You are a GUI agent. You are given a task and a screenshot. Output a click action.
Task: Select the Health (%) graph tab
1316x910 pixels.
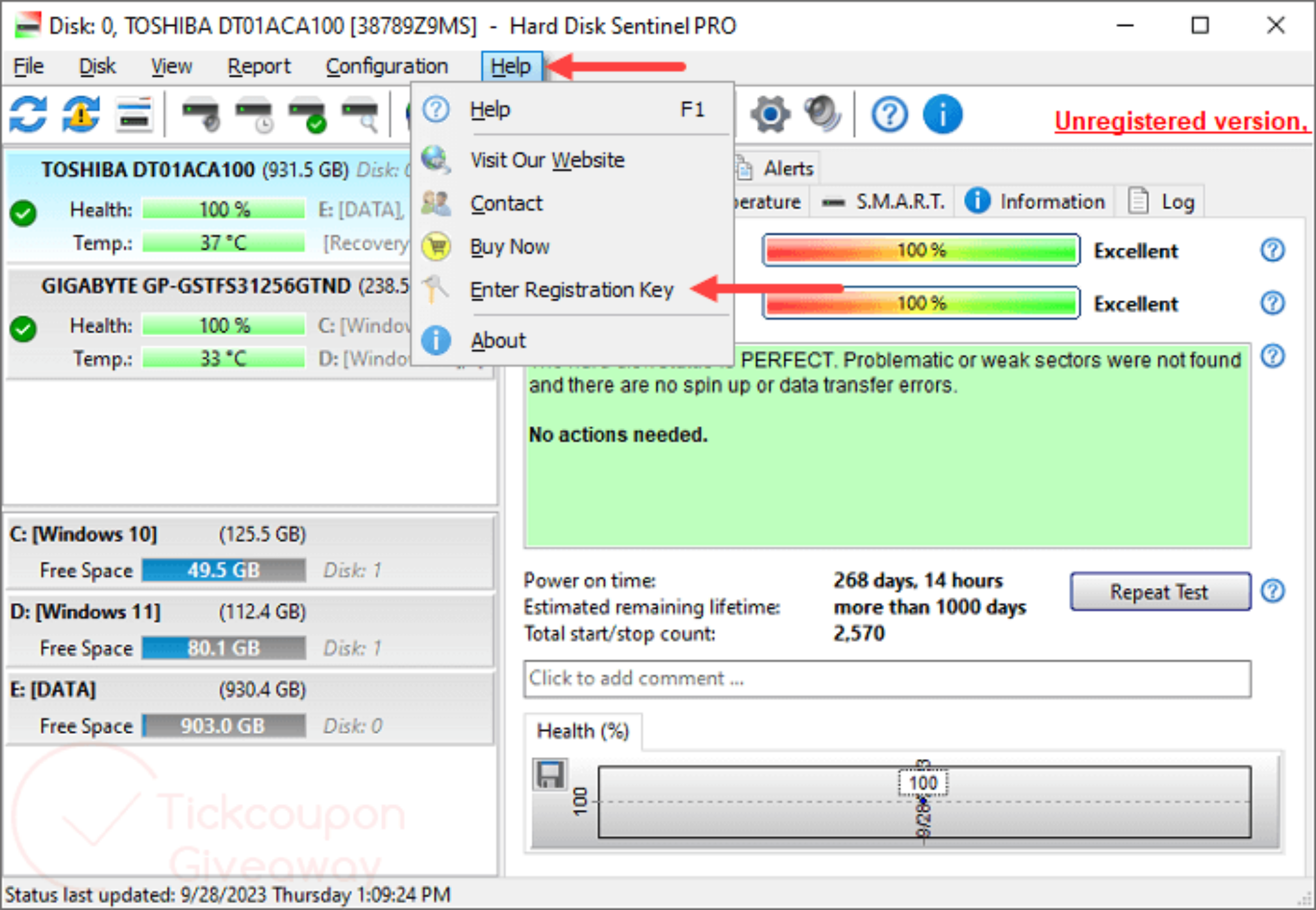click(x=583, y=731)
